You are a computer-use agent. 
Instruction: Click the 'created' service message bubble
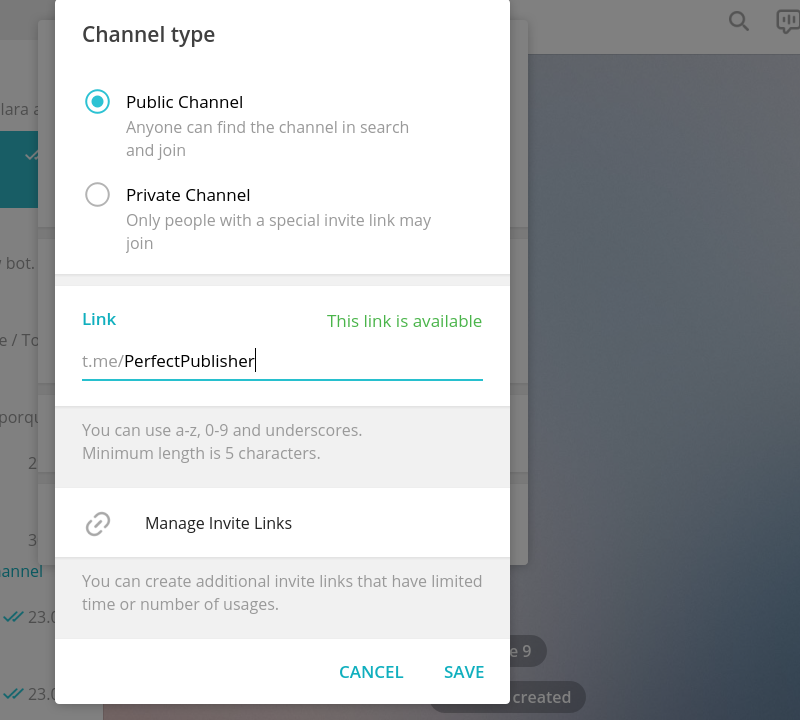(x=541, y=697)
